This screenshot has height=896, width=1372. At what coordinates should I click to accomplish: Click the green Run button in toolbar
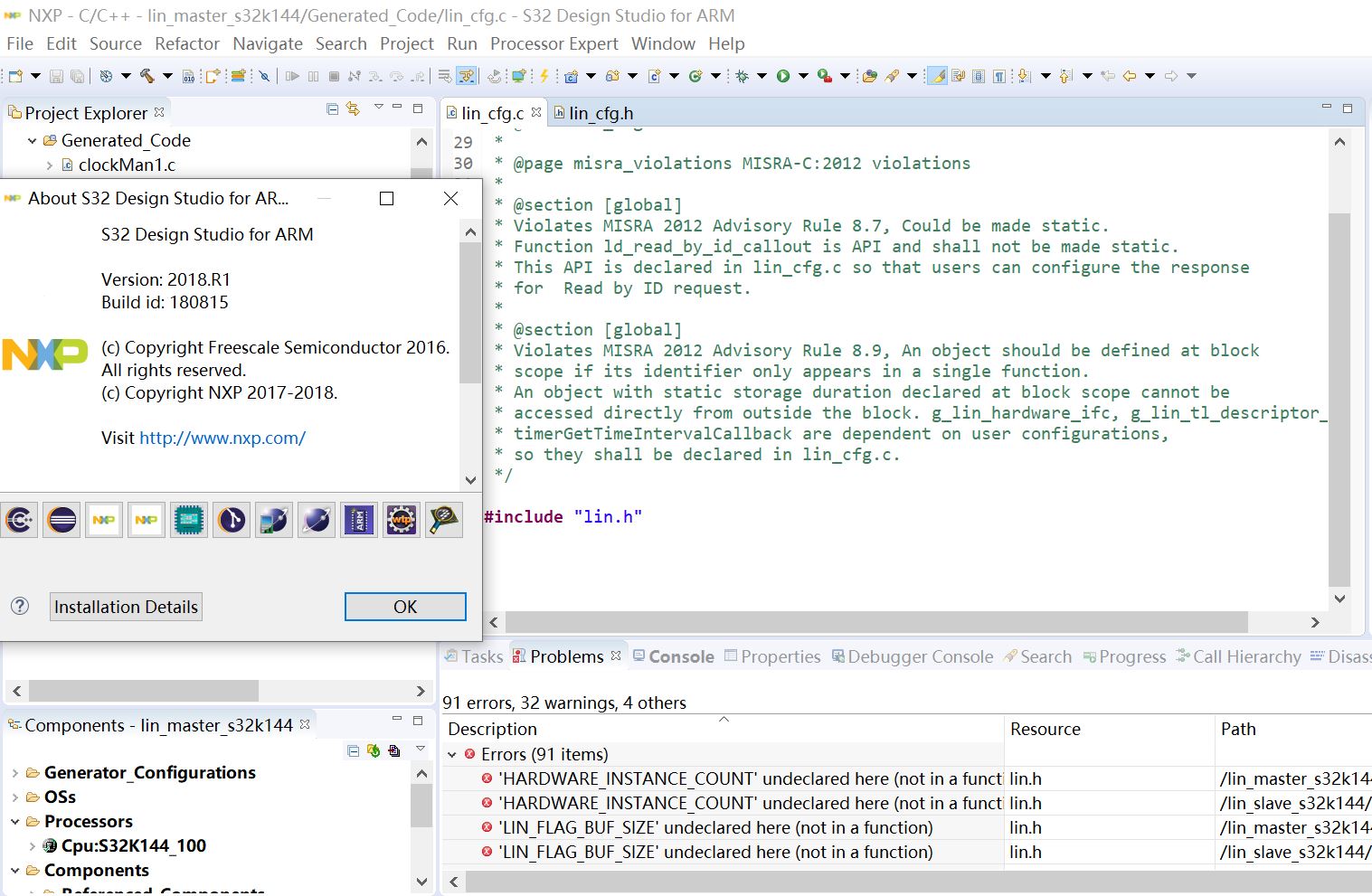tap(783, 76)
